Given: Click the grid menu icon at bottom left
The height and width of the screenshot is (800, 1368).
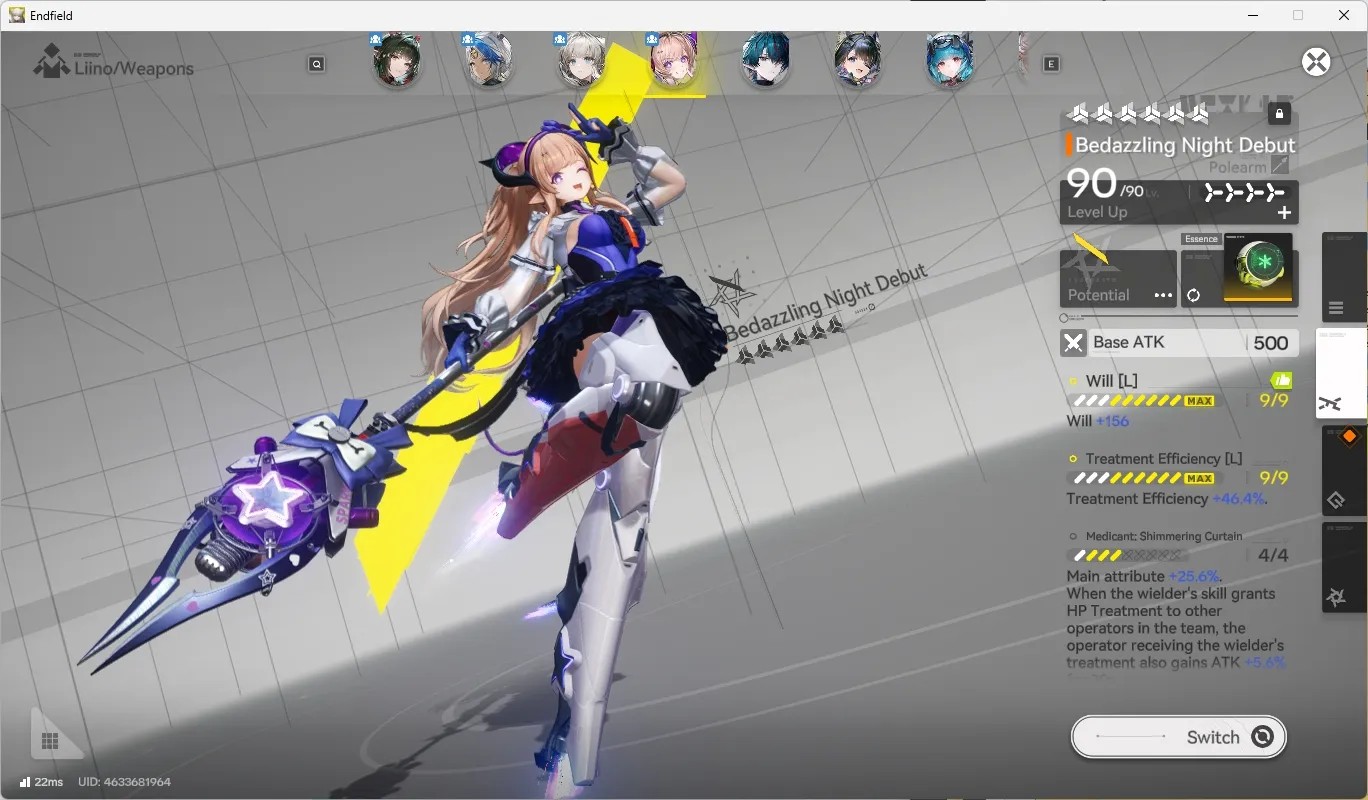Looking at the screenshot, I should 50,741.
